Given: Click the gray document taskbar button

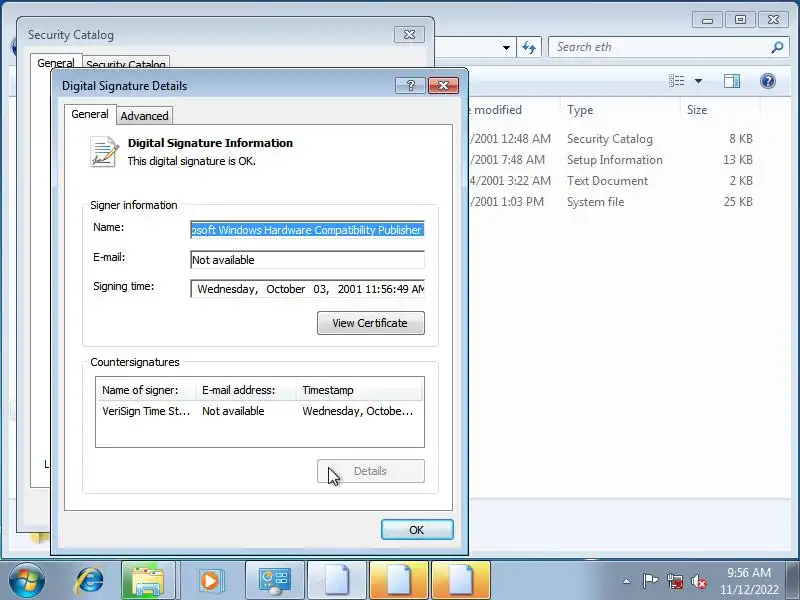Looking at the screenshot, I should click(337, 581).
